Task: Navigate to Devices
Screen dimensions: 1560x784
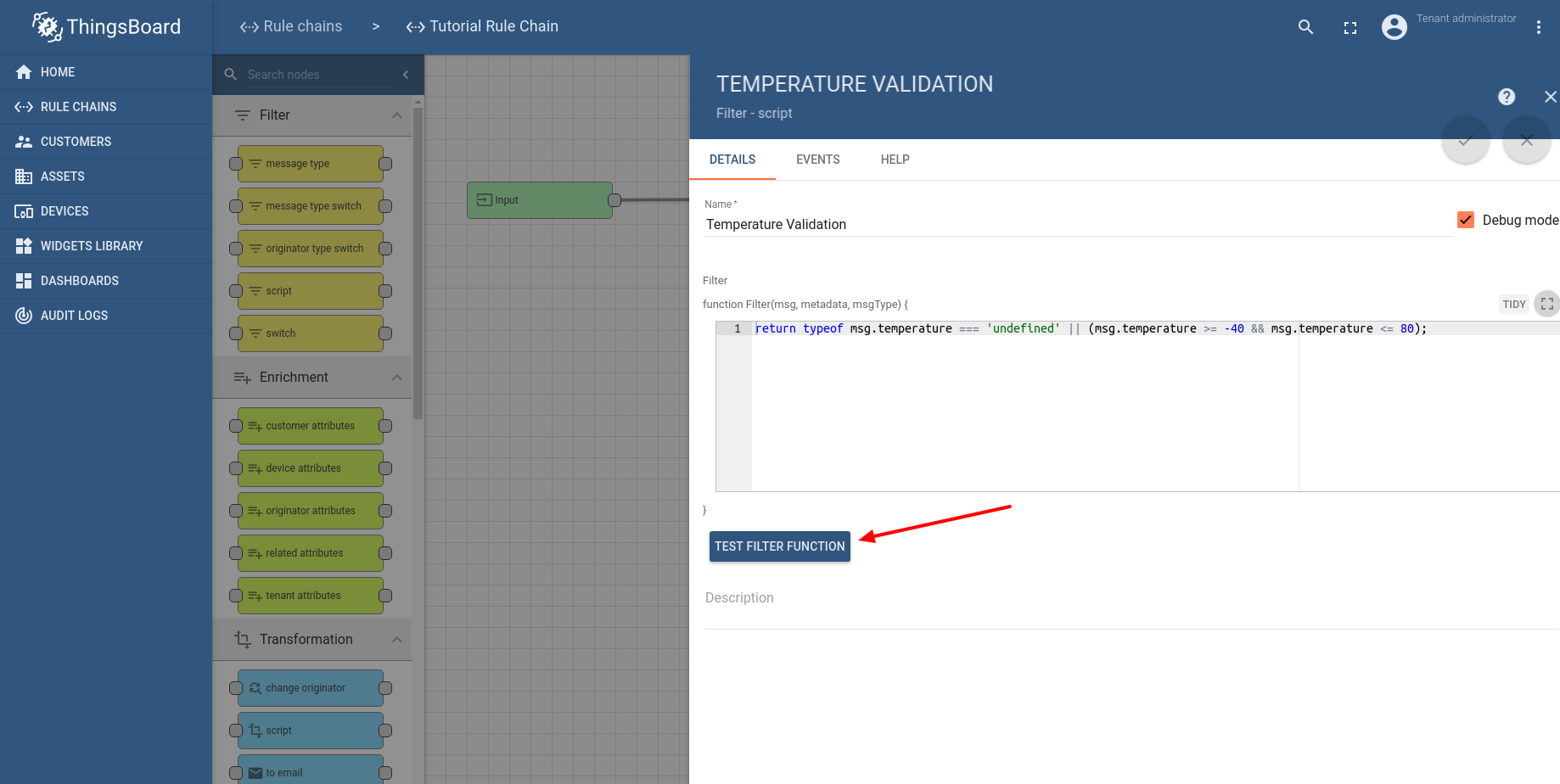Action: click(106, 211)
